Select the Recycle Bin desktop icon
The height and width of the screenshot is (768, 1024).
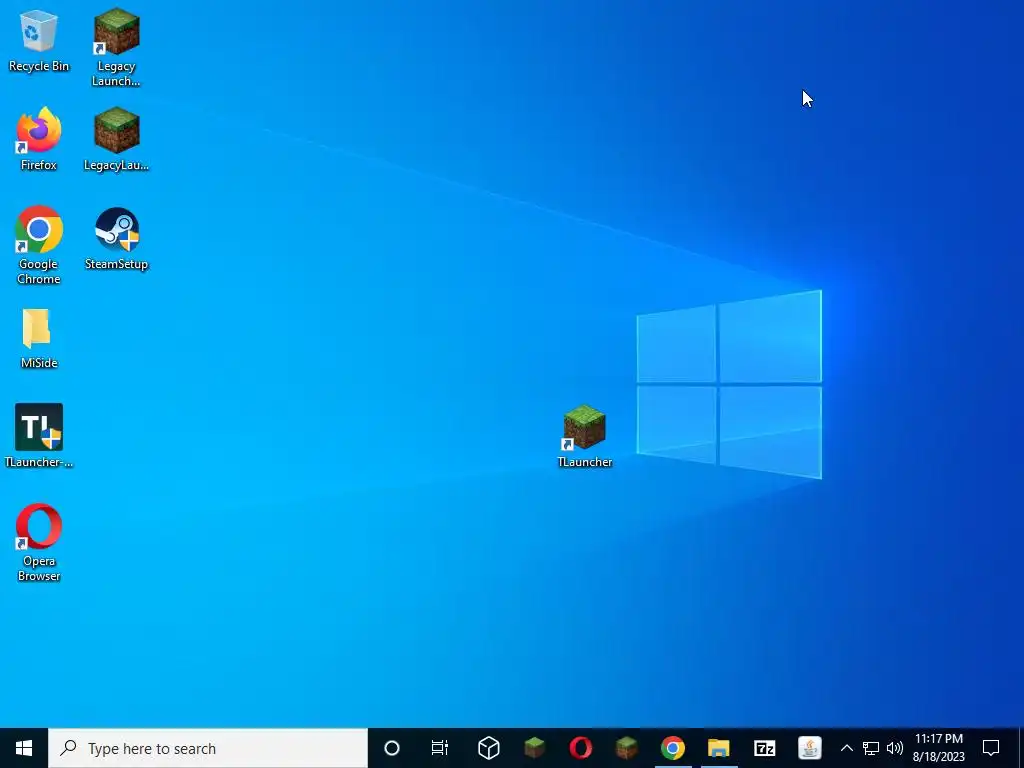(x=39, y=40)
